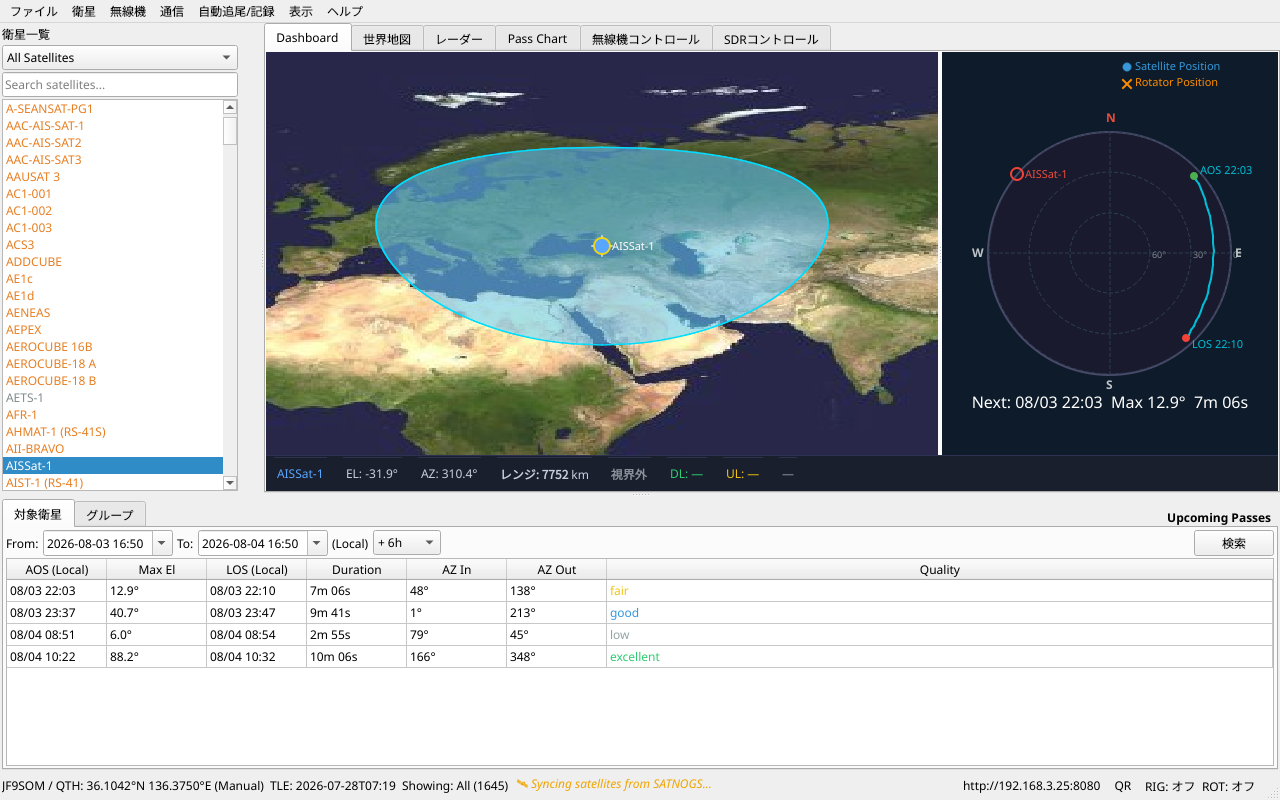
Task: Open the 通信 menu
Action: tap(172, 11)
